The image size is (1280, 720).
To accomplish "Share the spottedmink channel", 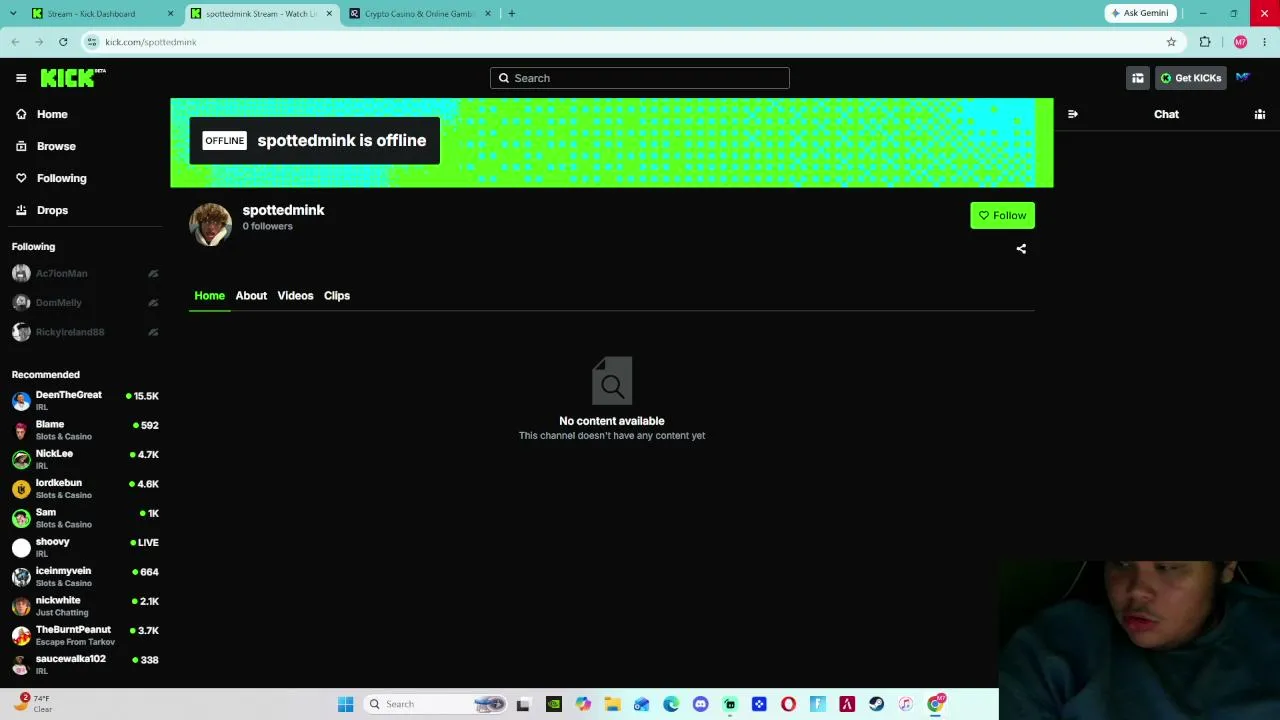I will [x=1021, y=249].
